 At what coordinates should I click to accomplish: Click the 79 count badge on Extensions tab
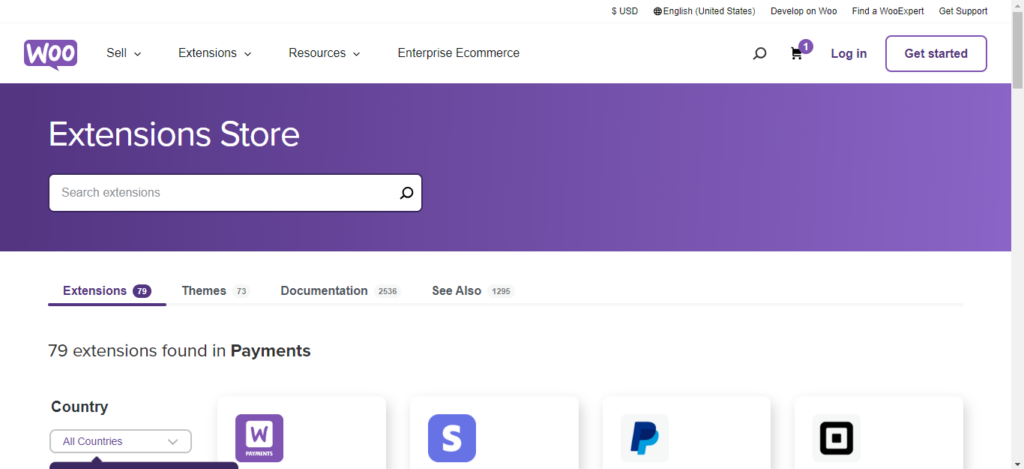tap(142, 291)
